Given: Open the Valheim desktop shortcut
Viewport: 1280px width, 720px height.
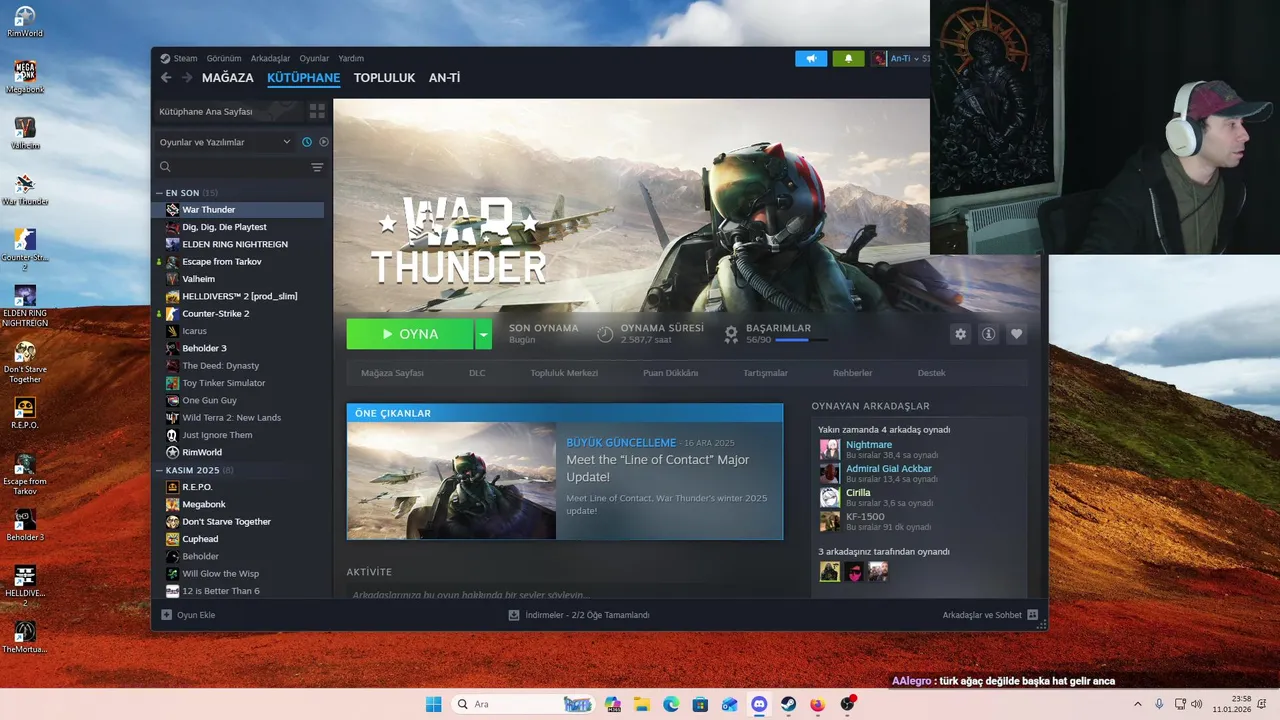Looking at the screenshot, I should pos(25,132).
